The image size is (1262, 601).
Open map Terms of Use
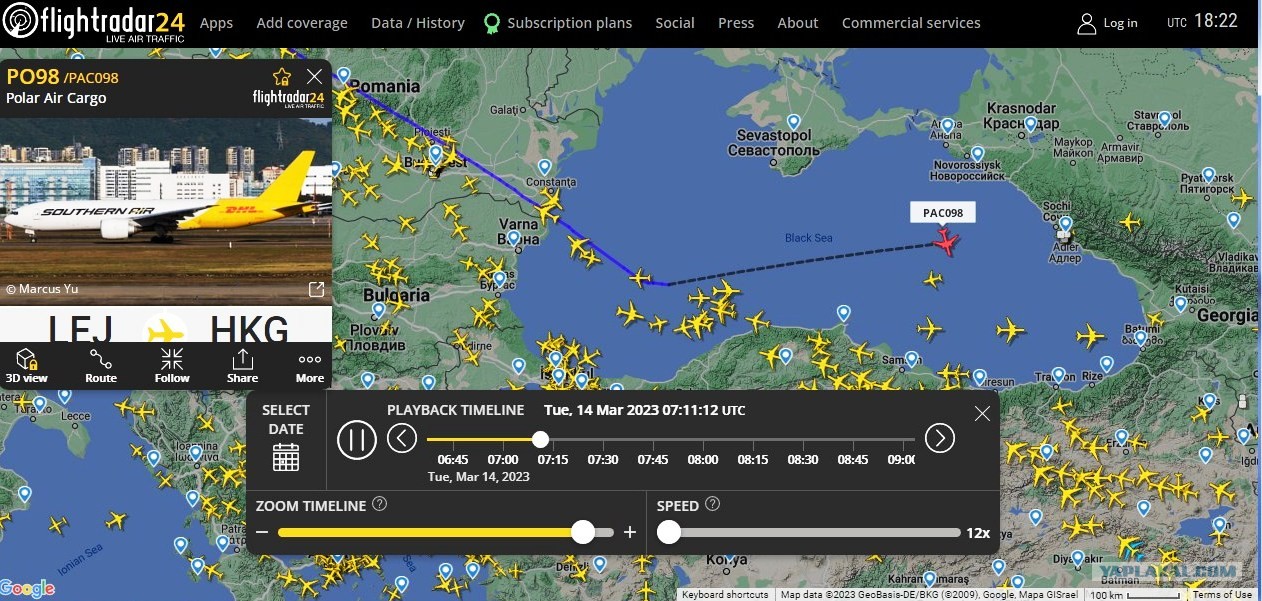[1222, 595]
